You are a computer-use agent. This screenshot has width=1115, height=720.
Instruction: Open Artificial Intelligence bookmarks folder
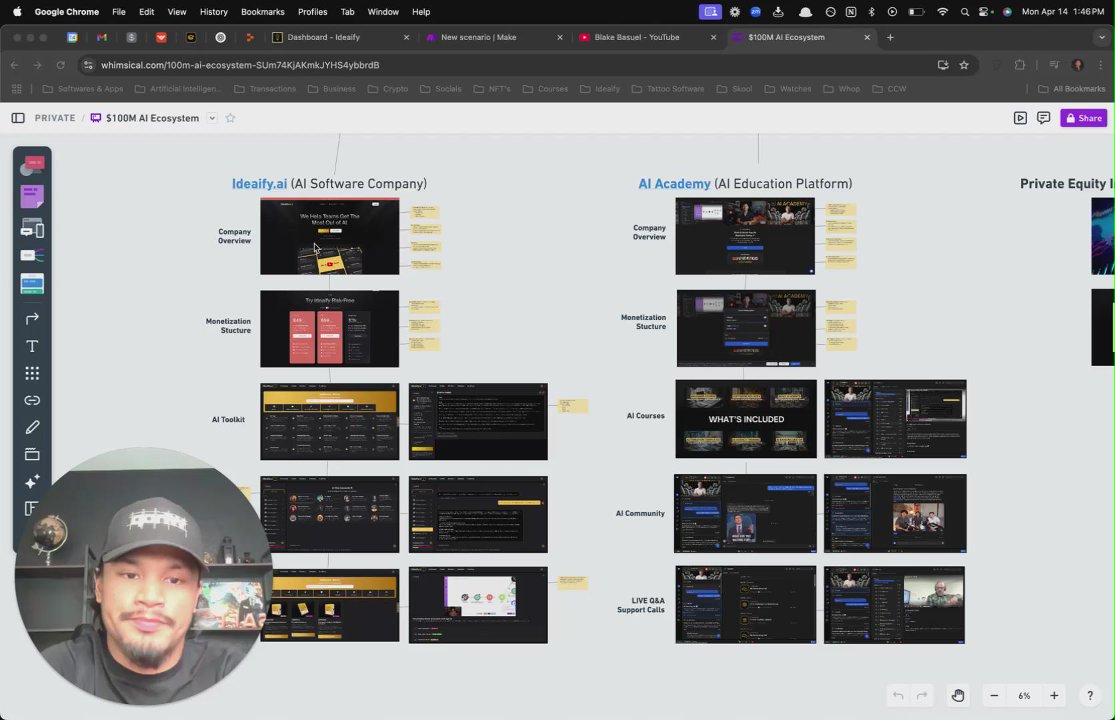(178, 89)
